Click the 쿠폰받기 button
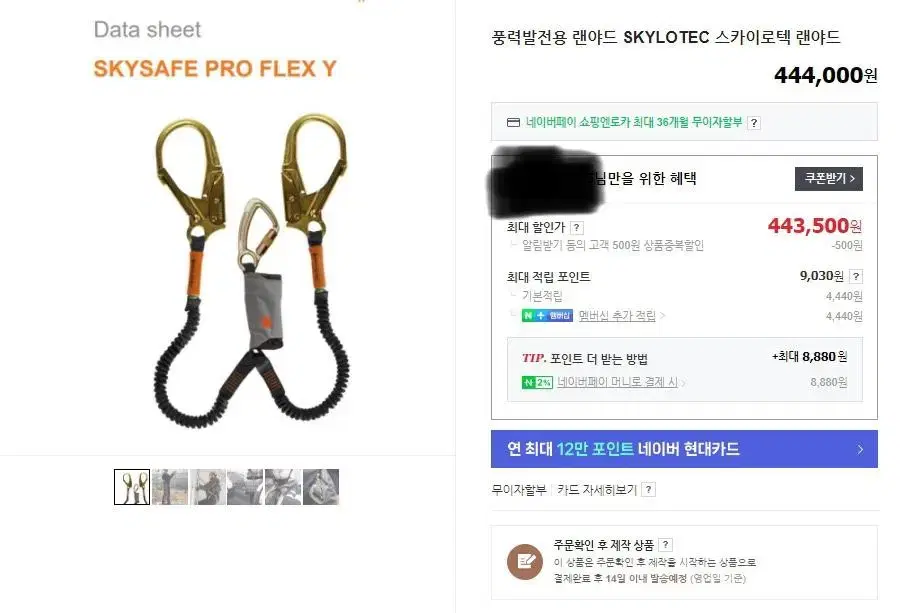The height and width of the screenshot is (613, 904). coord(828,179)
